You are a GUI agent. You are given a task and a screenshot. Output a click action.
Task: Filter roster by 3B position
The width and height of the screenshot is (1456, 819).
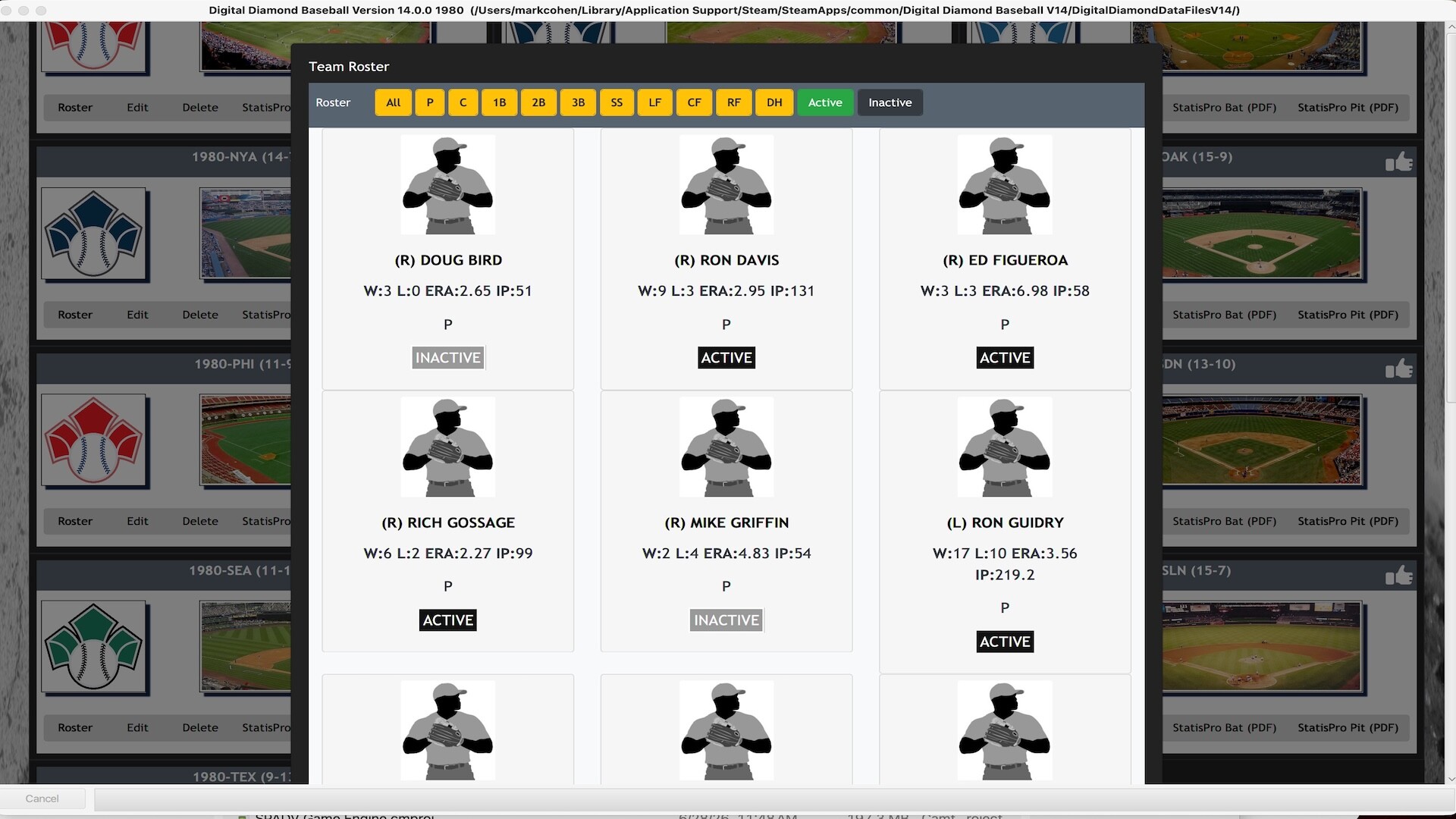point(578,102)
